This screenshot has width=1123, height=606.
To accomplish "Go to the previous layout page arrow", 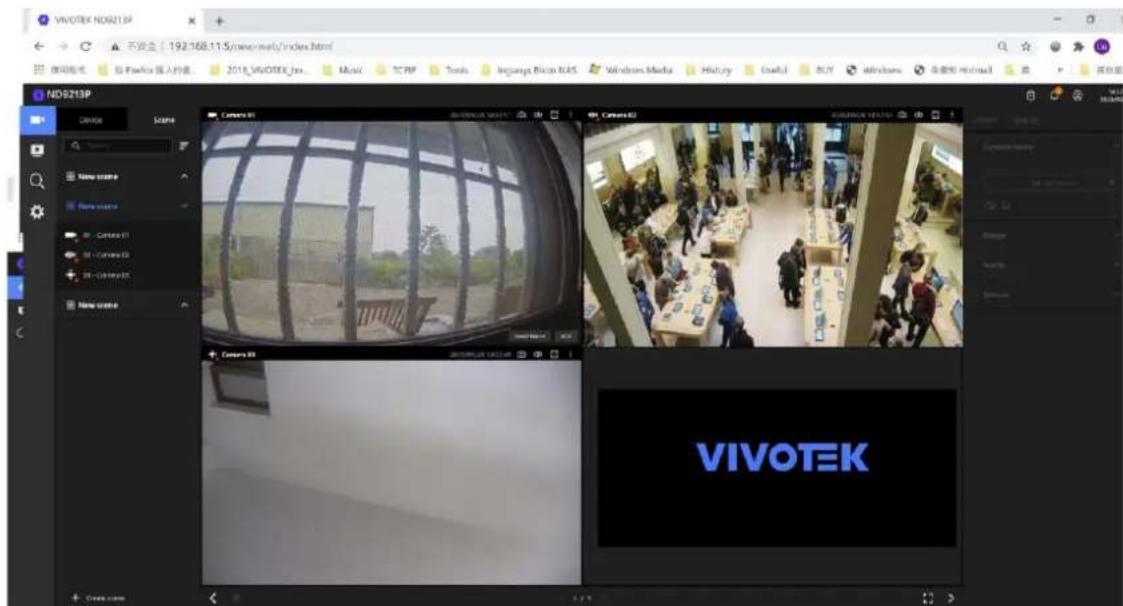I will [213, 597].
